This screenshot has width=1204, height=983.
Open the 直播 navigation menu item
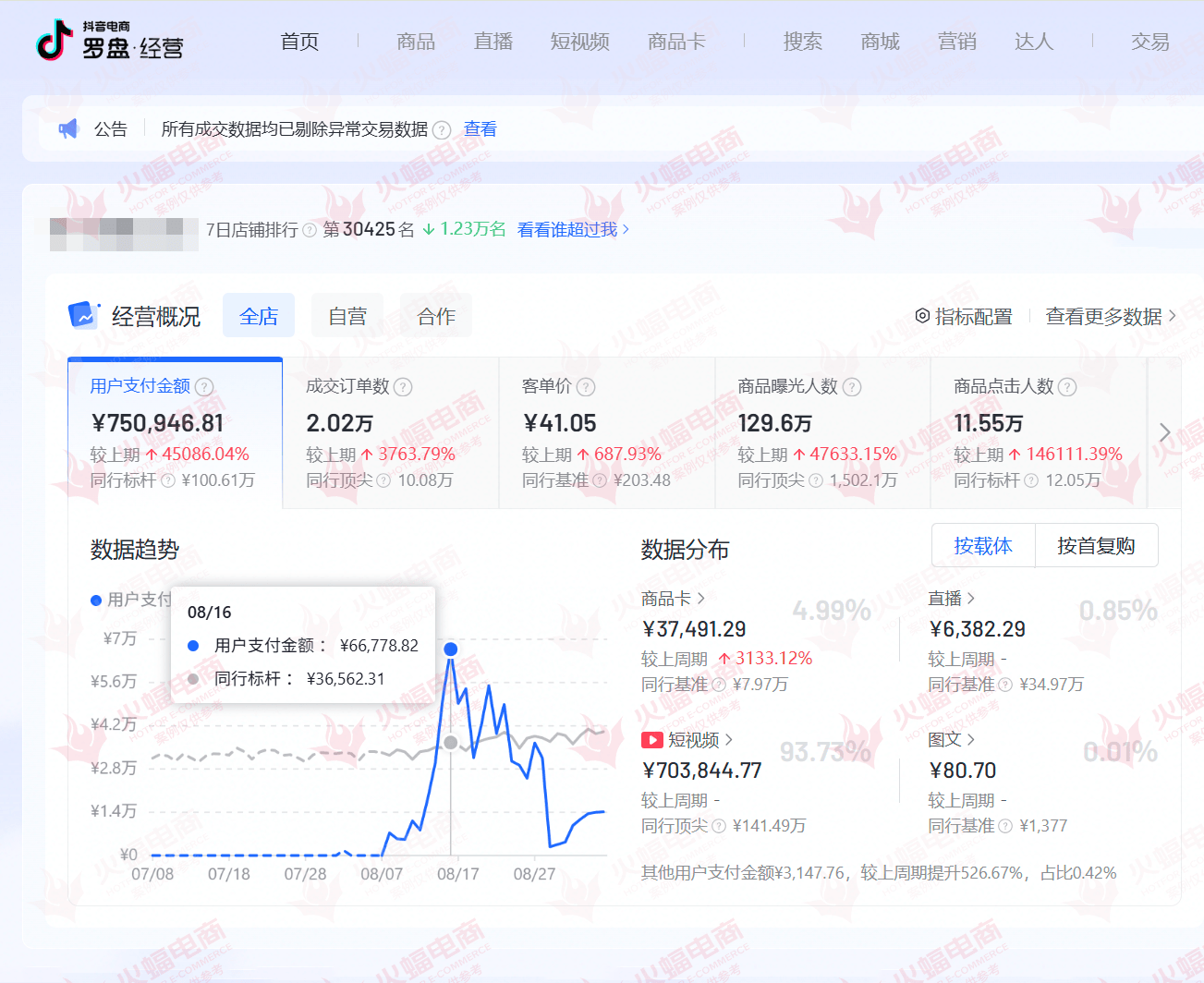click(493, 42)
